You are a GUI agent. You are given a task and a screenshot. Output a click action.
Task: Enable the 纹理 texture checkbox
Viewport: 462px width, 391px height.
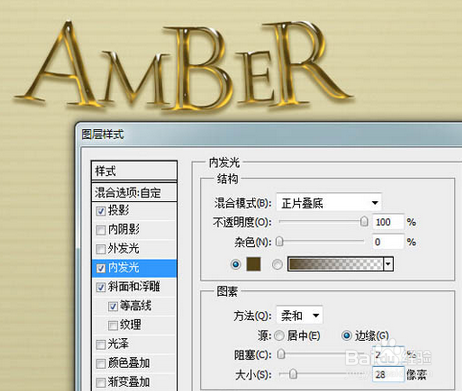(x=113, y=325)
